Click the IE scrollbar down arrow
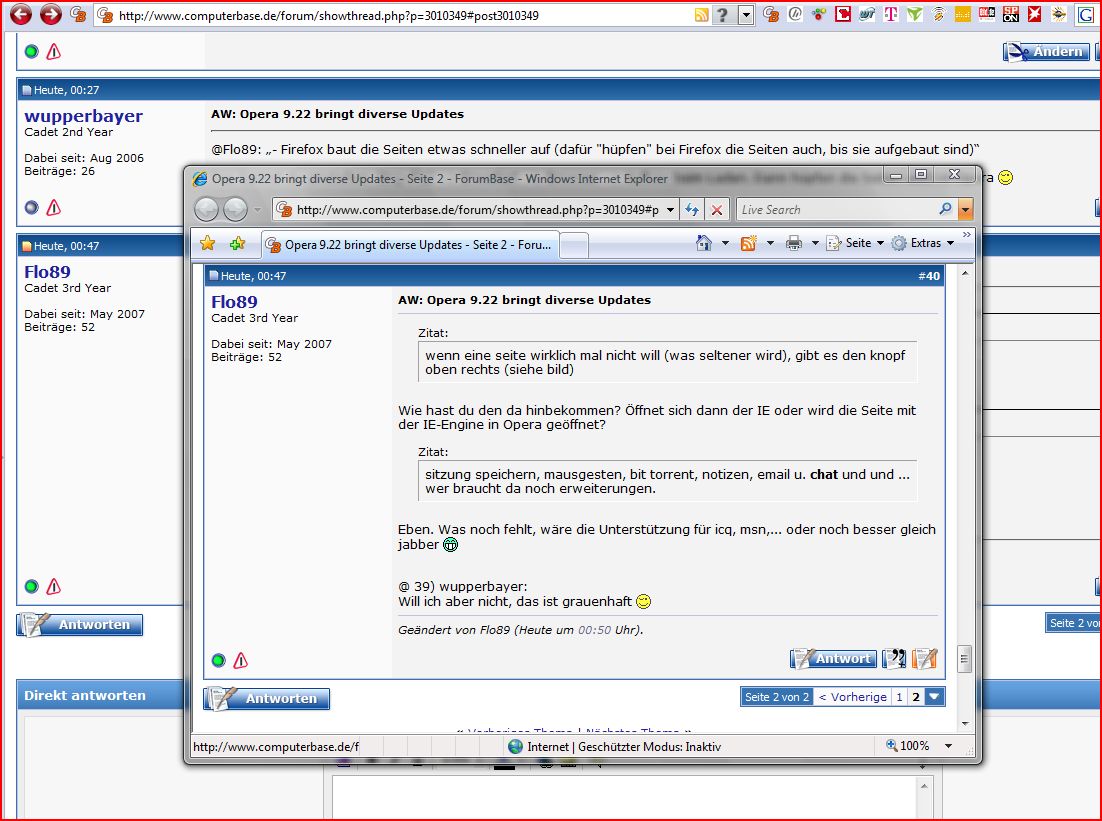Screen dimensions: 1102x821 coord(965,723)
